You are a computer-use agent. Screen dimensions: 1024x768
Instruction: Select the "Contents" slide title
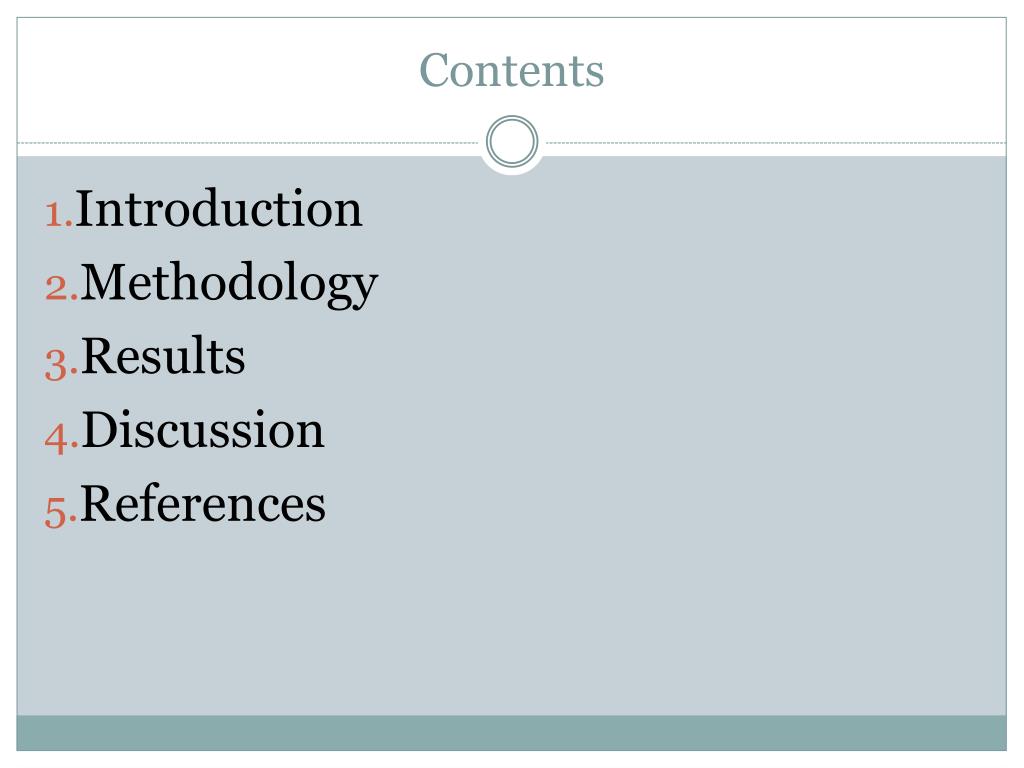coord(511,70)
